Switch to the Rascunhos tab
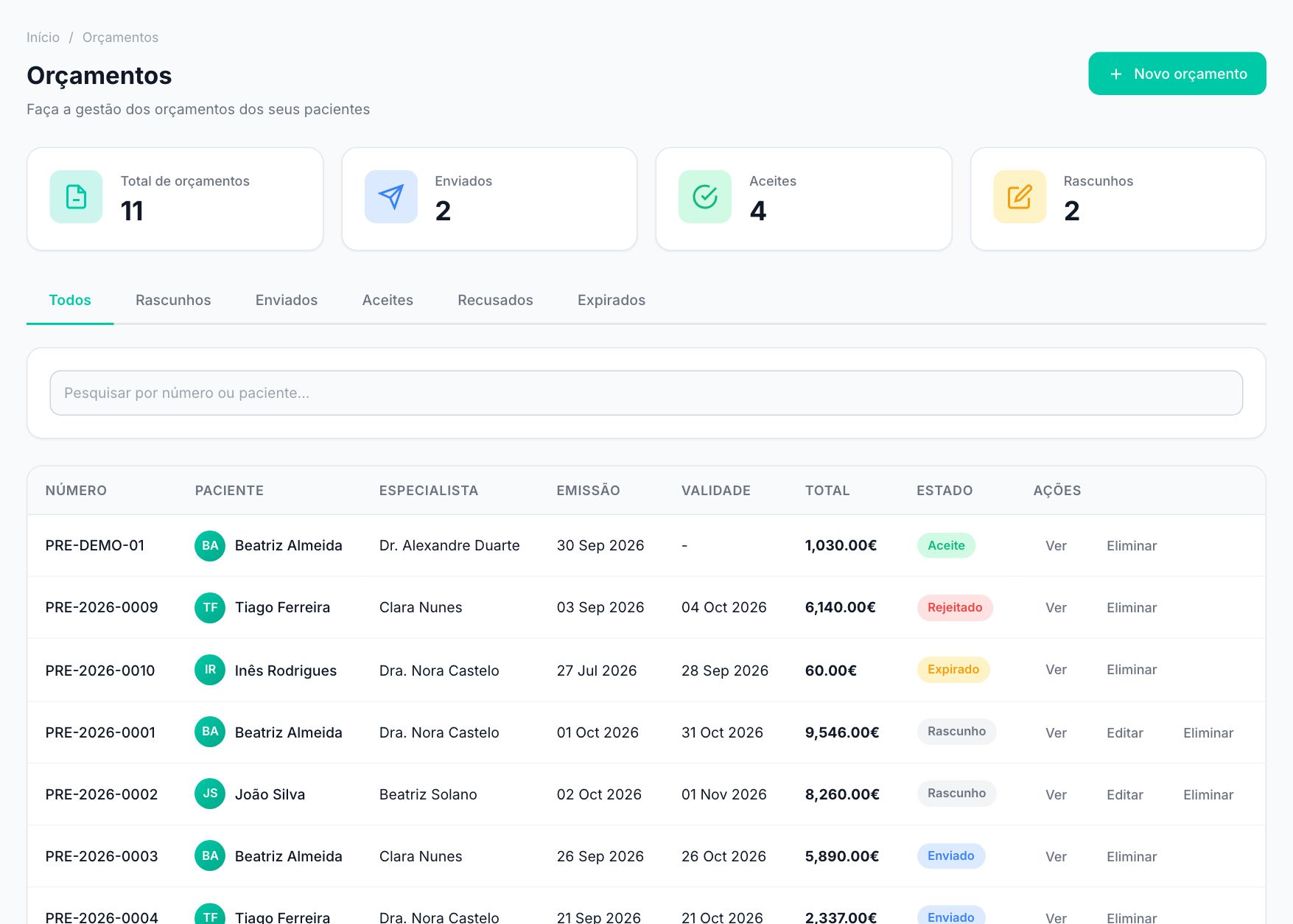 pyautogui.click(x=173, y=300)
